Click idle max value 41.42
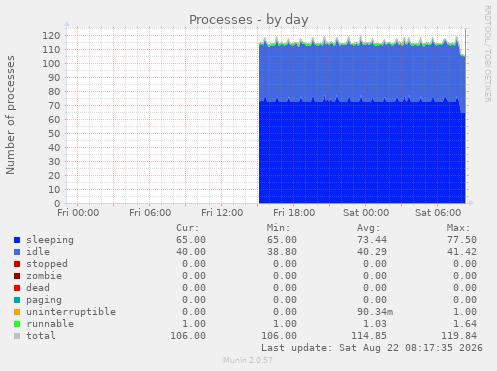Viewport: 497px width, 371px height. pyautogui.click(x=462, y=252)
